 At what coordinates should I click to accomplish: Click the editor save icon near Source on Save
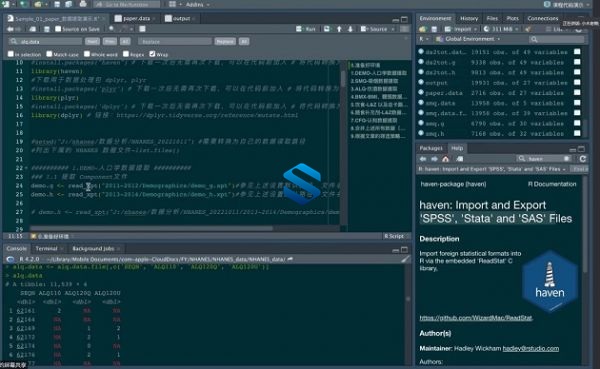(47, 29)
